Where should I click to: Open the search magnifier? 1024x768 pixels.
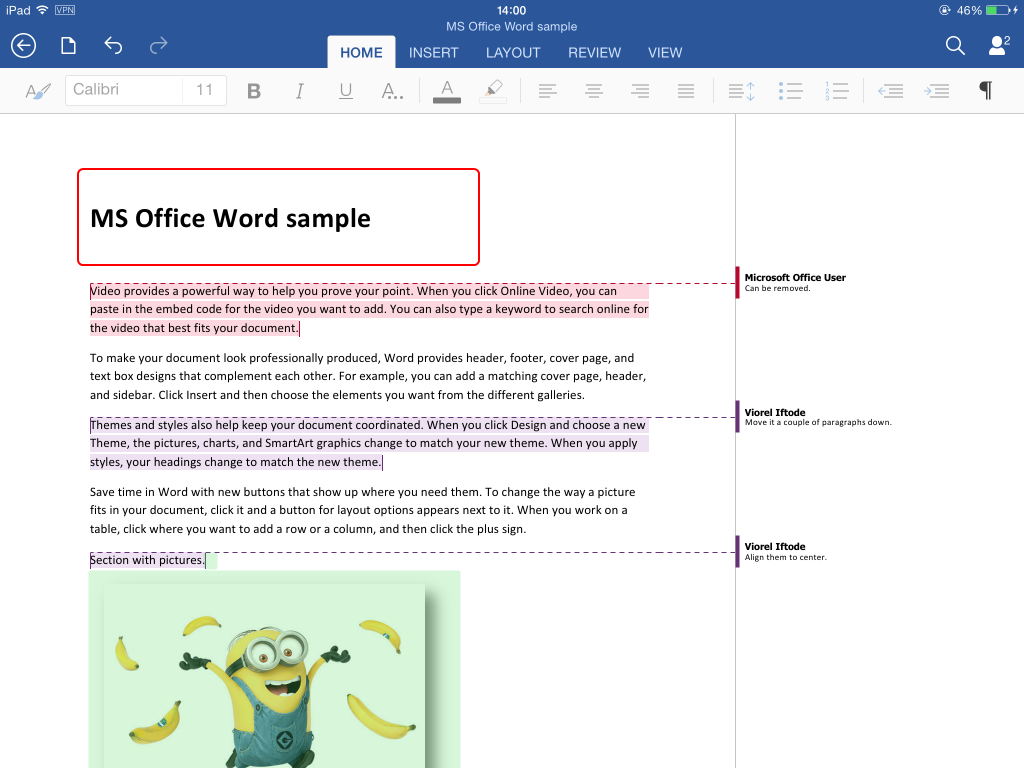[x=955, y=46]
